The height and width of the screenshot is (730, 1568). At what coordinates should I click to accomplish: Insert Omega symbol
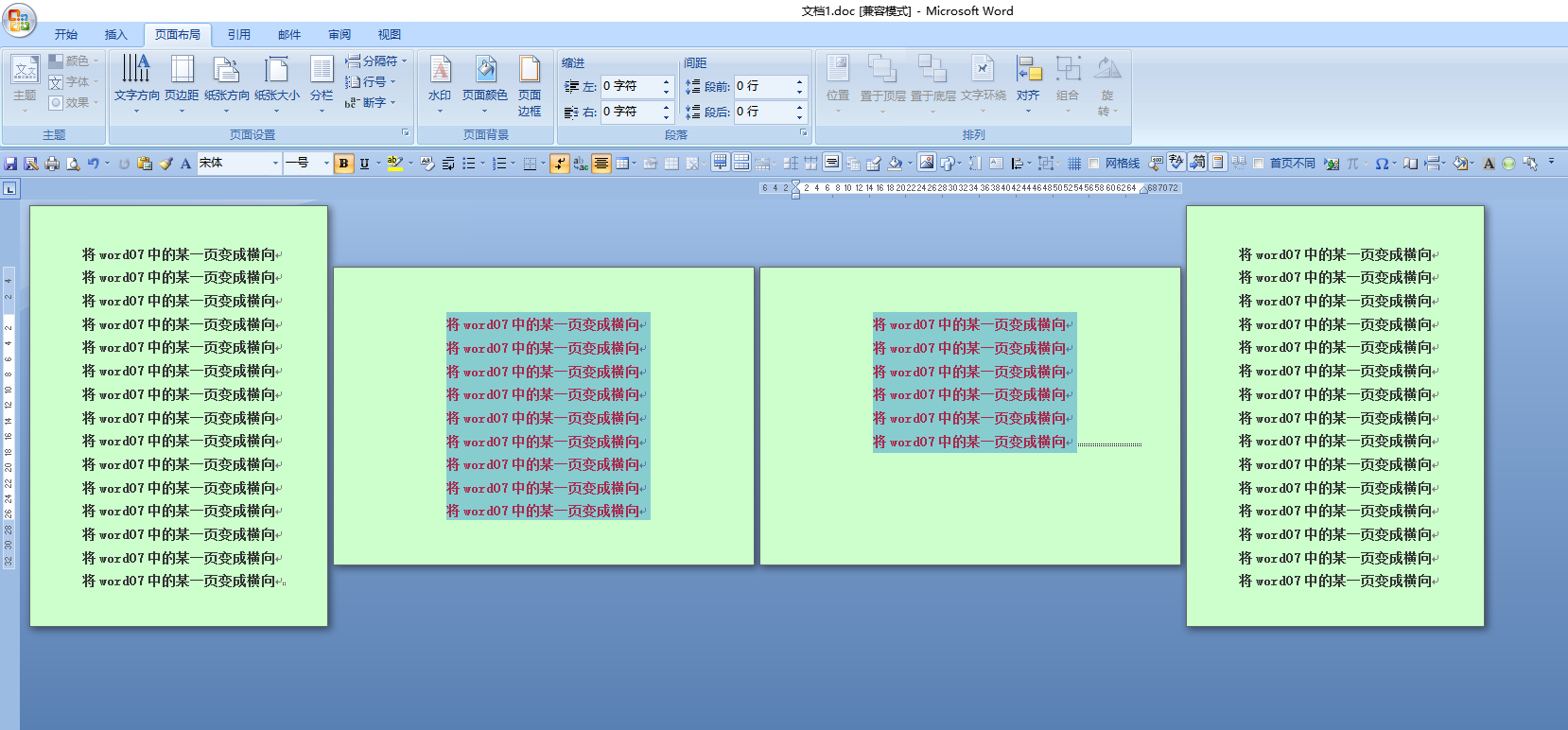pos(1381,164)
